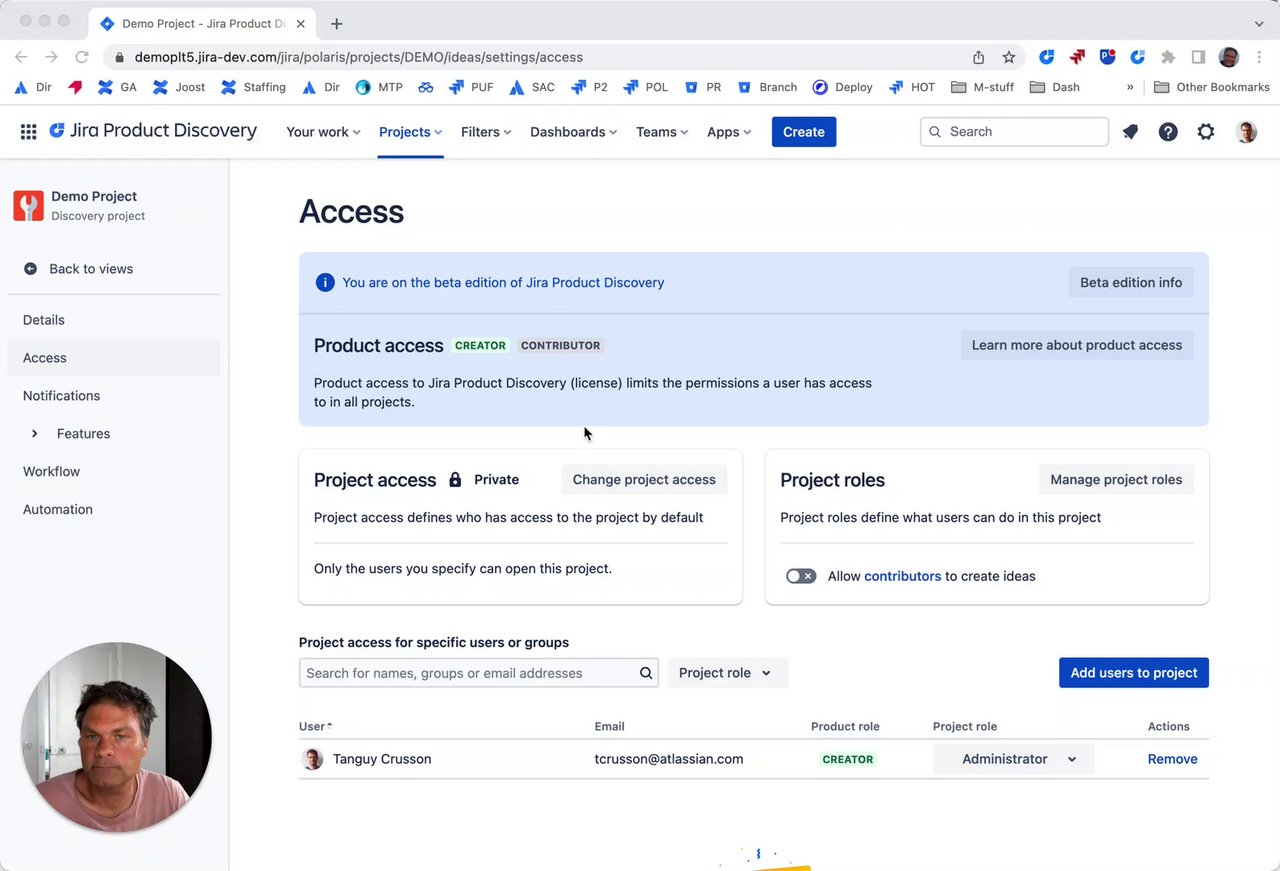Open the Chrome three-dot menu
Screen dimensions: 1280x871
click(1260, 57)
